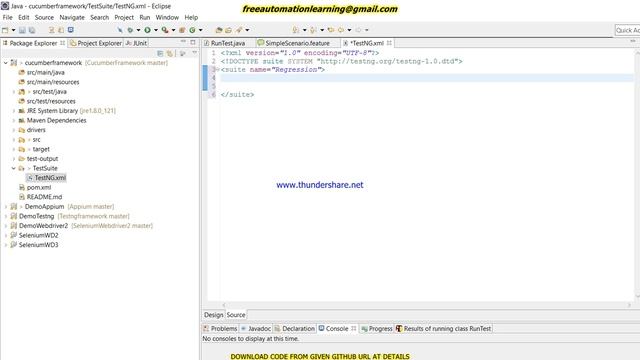Switch to the JUnit tab
This screenshot has height=360, width=640.
tap(136, 43)
